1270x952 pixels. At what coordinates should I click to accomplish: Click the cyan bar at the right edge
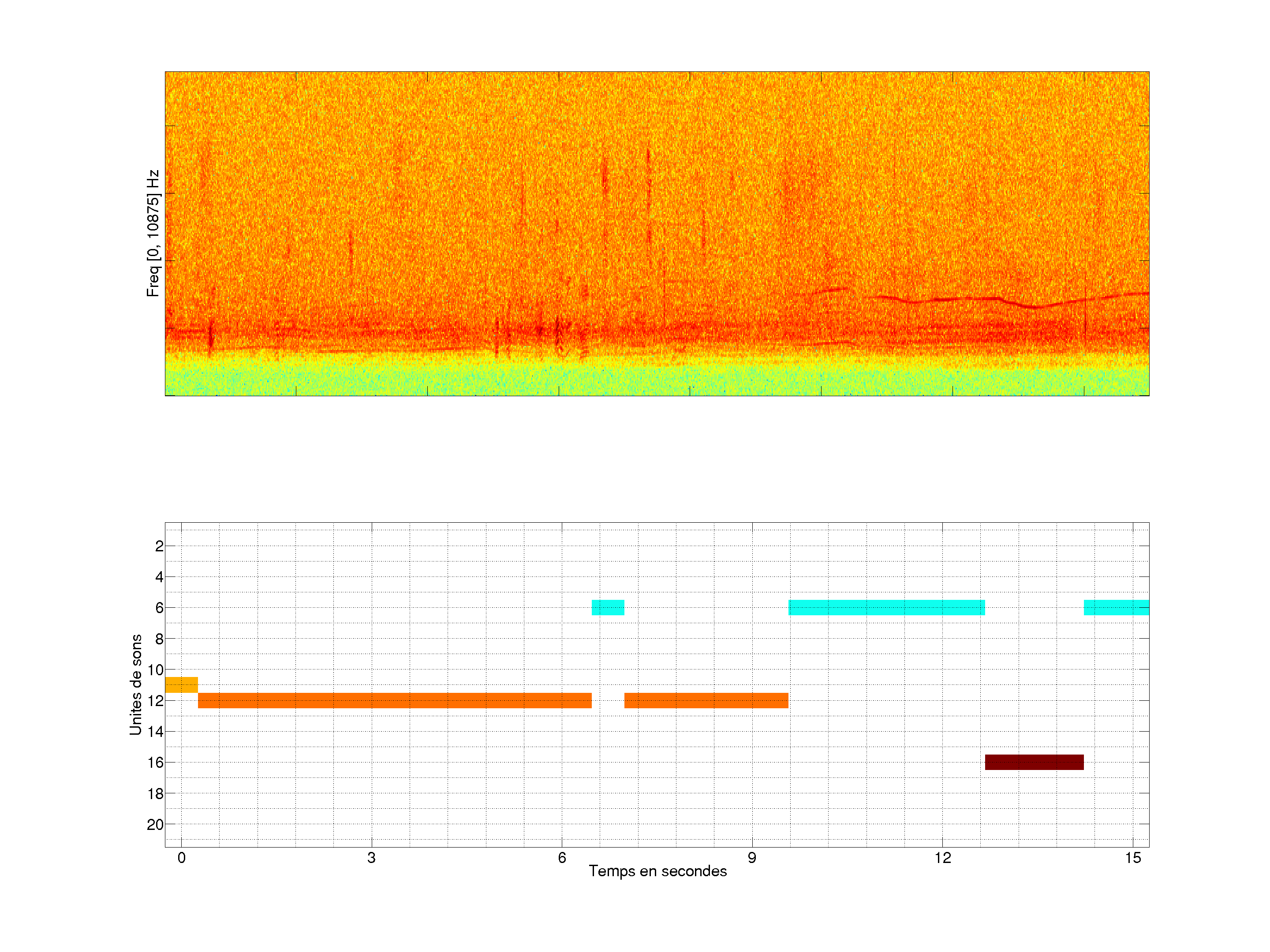click(1116, 607)
